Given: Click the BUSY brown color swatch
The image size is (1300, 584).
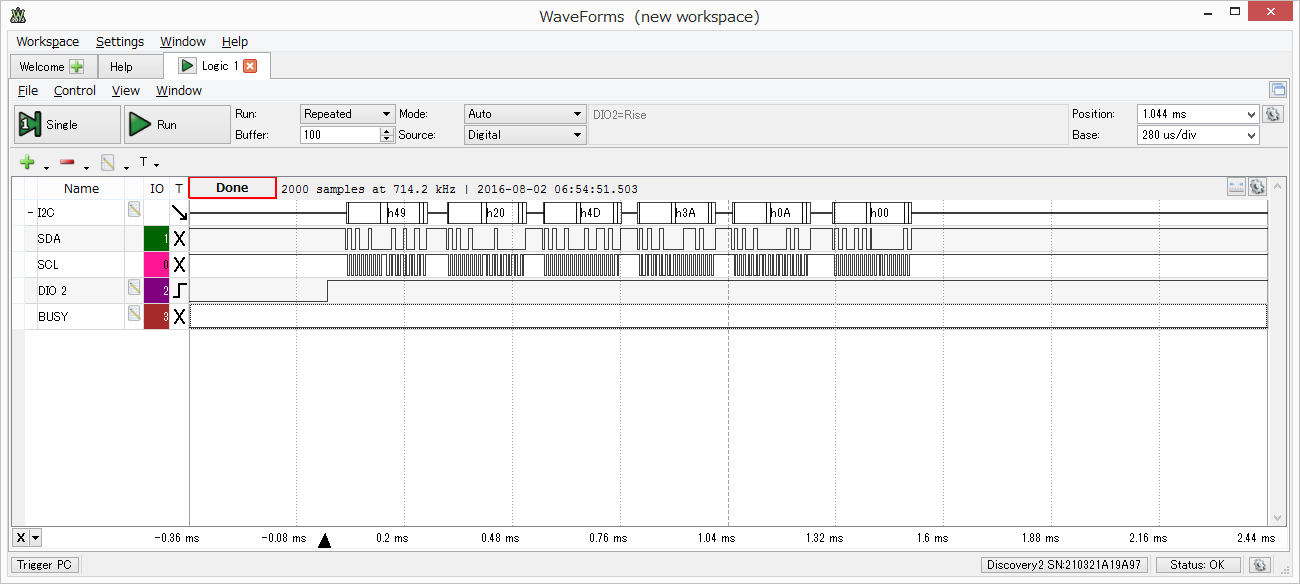Looking at the screenshot, I should click(x=156, y=317).
